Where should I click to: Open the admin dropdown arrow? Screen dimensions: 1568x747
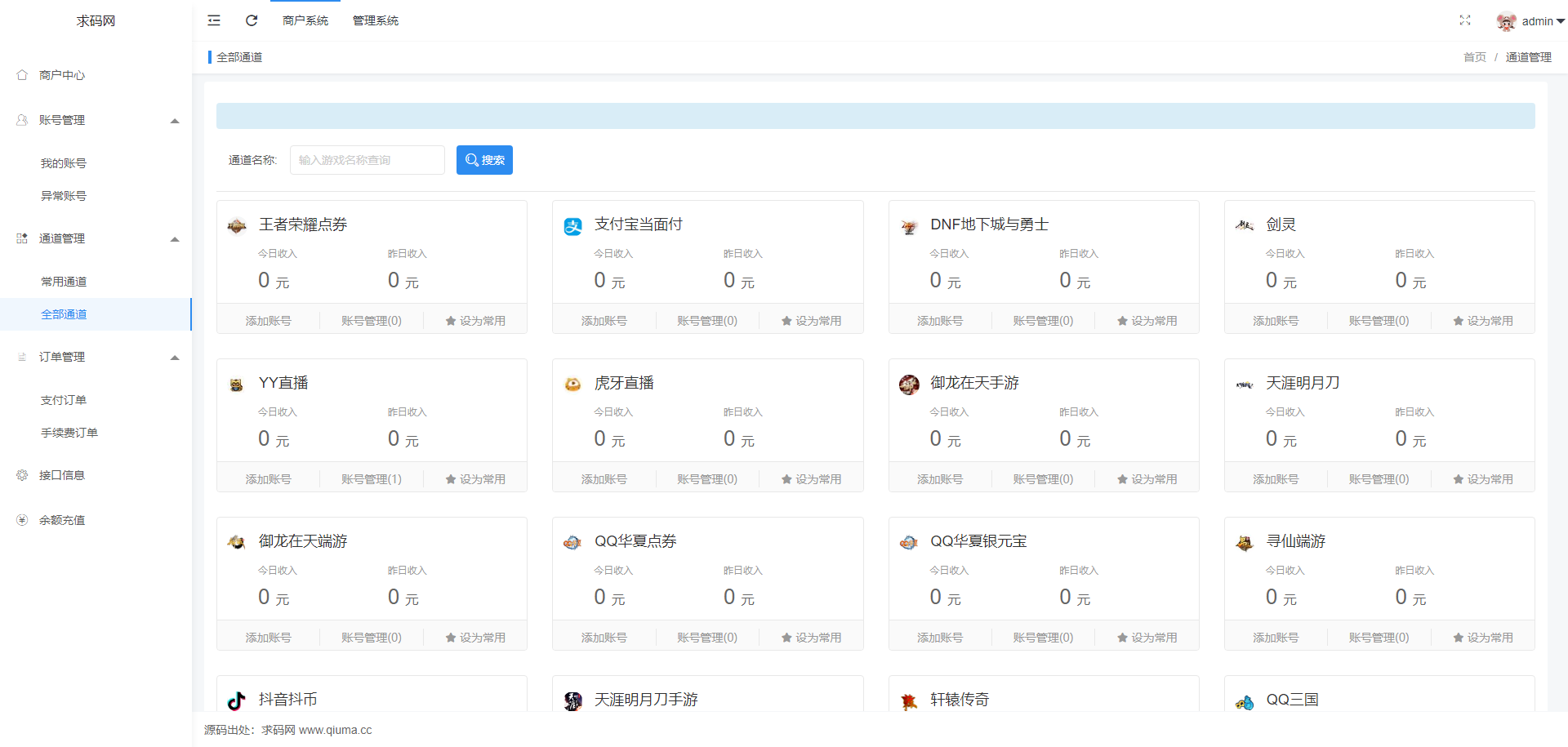(1560, 22)
